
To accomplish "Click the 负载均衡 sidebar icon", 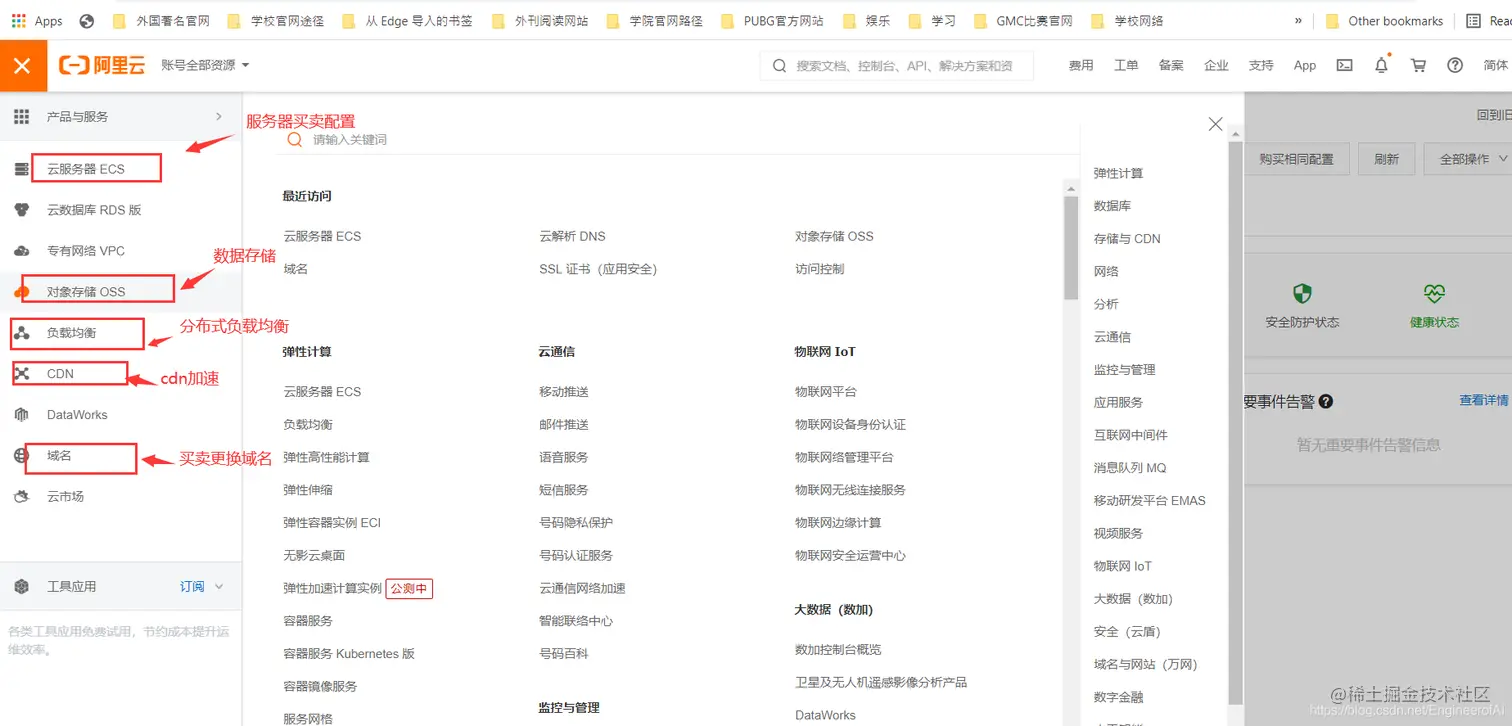I will pos(22,332).
